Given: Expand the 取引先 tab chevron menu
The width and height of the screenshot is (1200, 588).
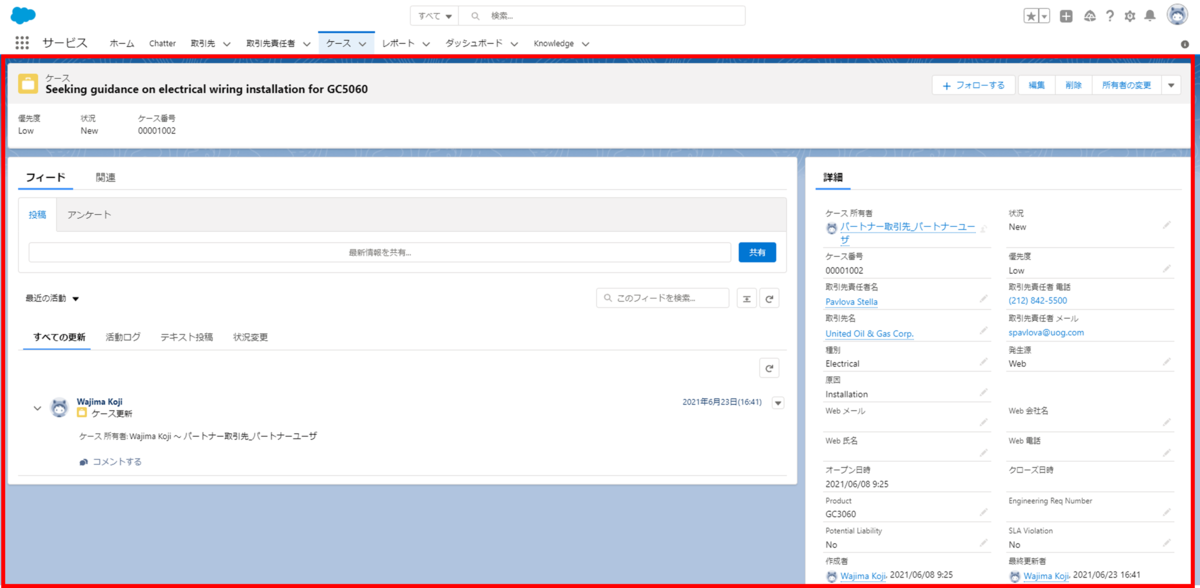Looking at the screenshot, I should click(227, 44).
